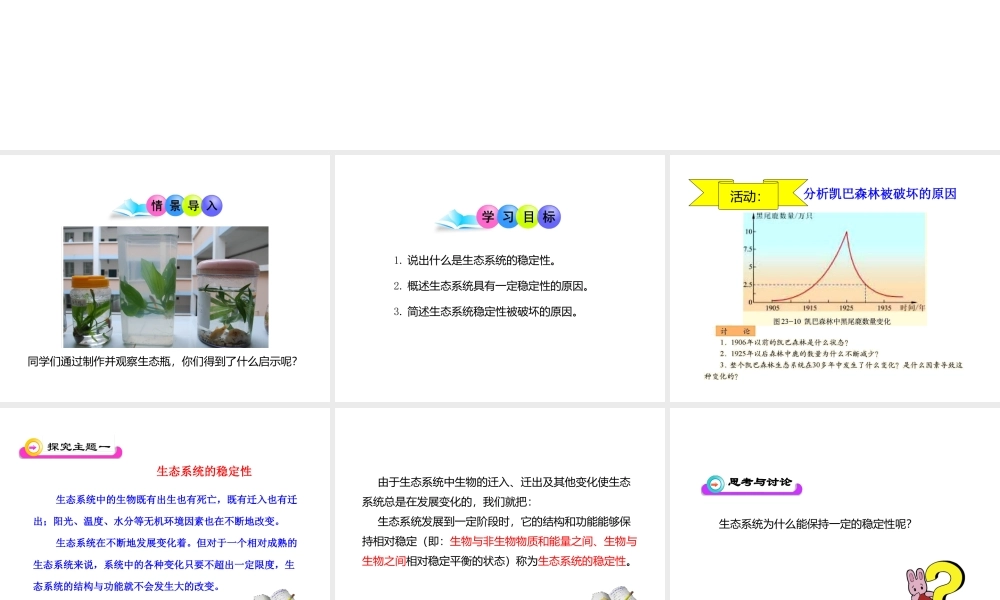Click the orange 讨论 label tag
Viewport: 1000px width, 600px height.
tap(735, 331)
